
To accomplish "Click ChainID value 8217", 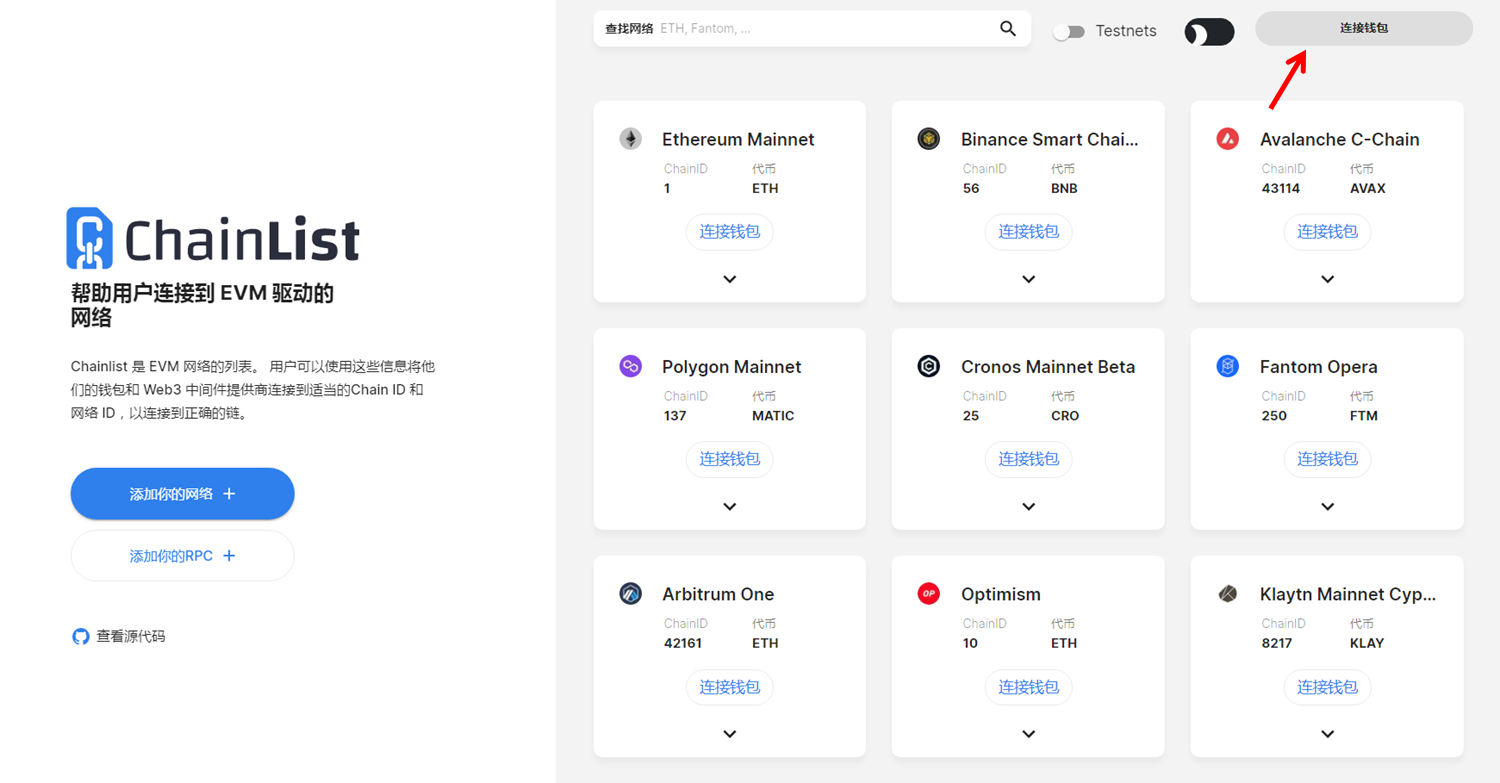I will (x=1277, y=643).
